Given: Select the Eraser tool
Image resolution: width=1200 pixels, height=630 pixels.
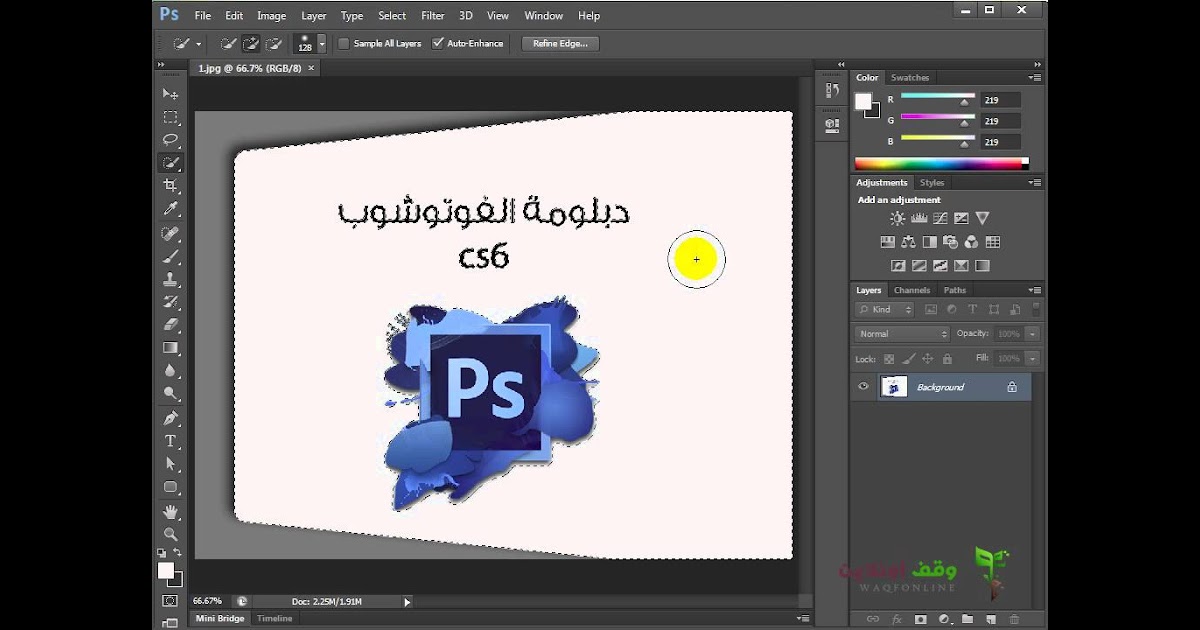Looking at the screenshot, I should click(x=171, y=325).
